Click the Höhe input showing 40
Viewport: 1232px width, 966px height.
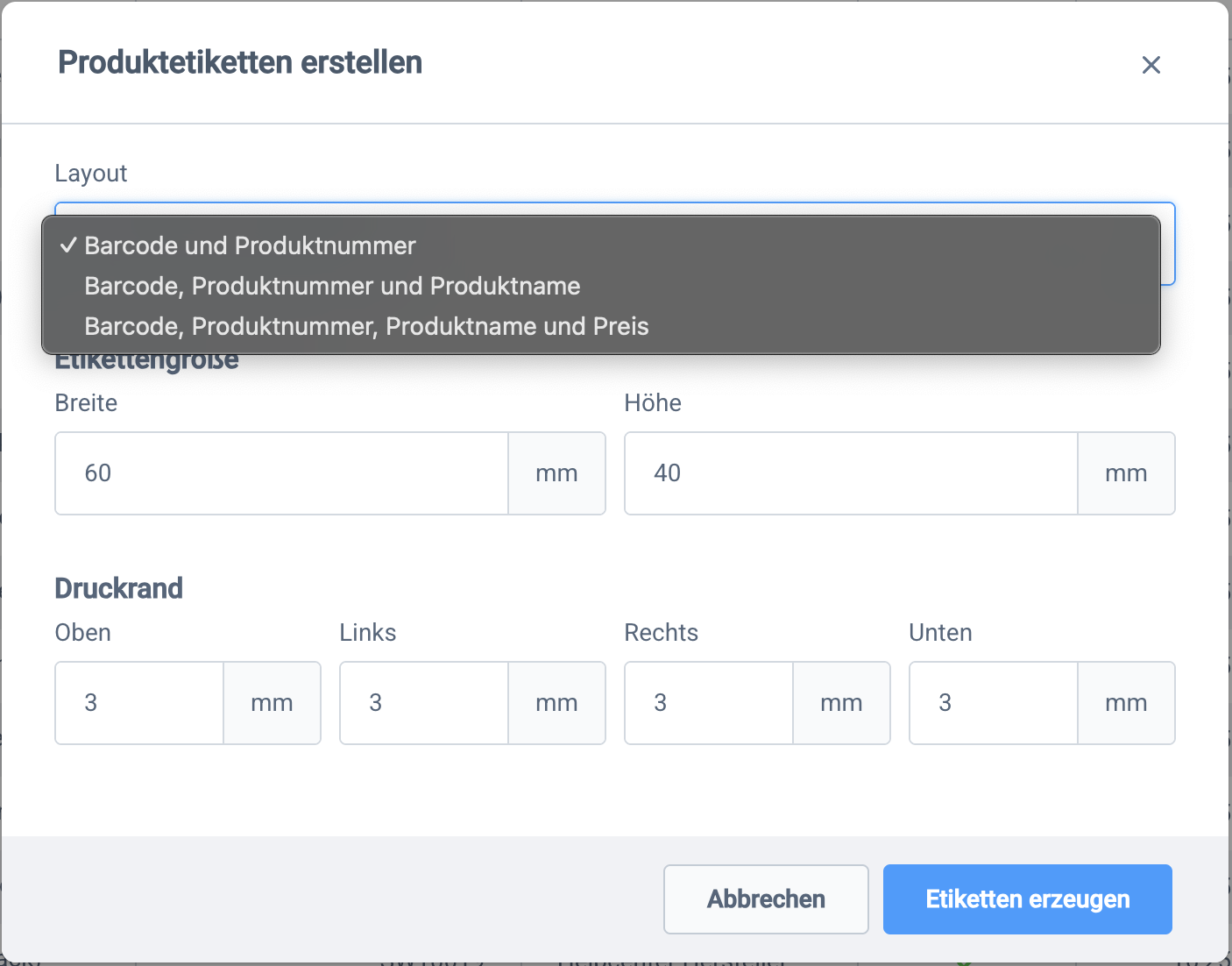coord(850,473)
